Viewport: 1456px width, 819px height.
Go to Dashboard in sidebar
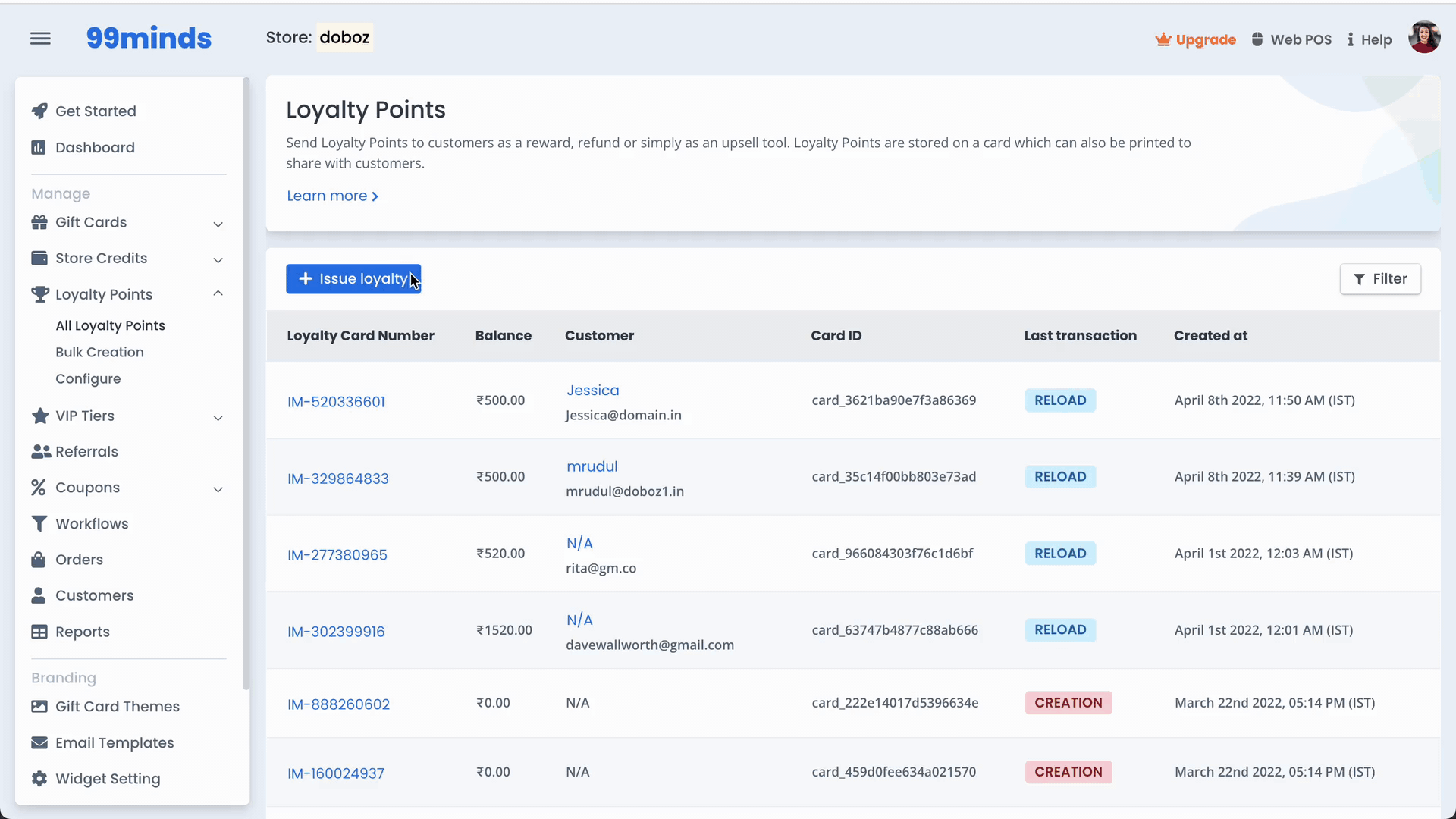[x=95, y=147]
